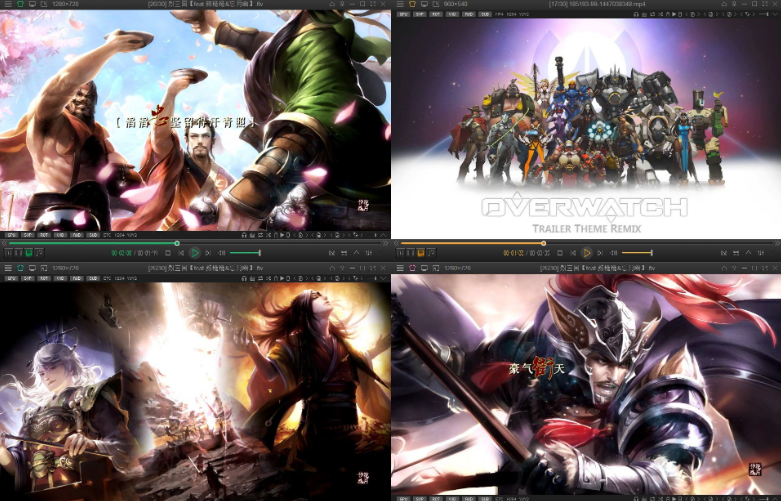The image size is (781, 501).
Task: Open hamburger menu of bottom-left player
Action: coord(7,268)
